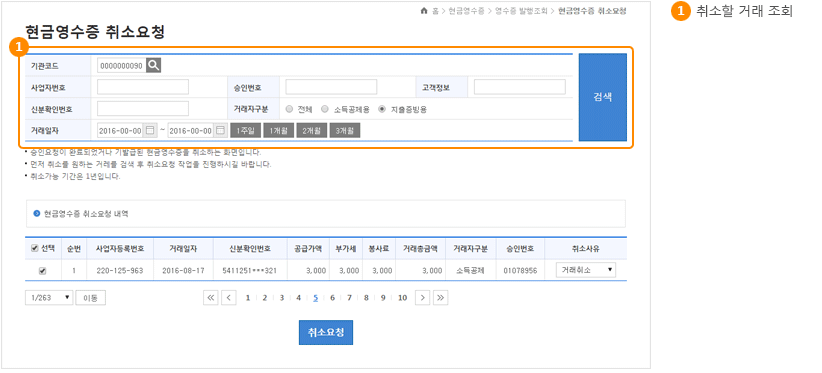Toggle the 선택 header select-all checkbox
Viewport: 822px width, 373px height.
(x=34, y=248)
